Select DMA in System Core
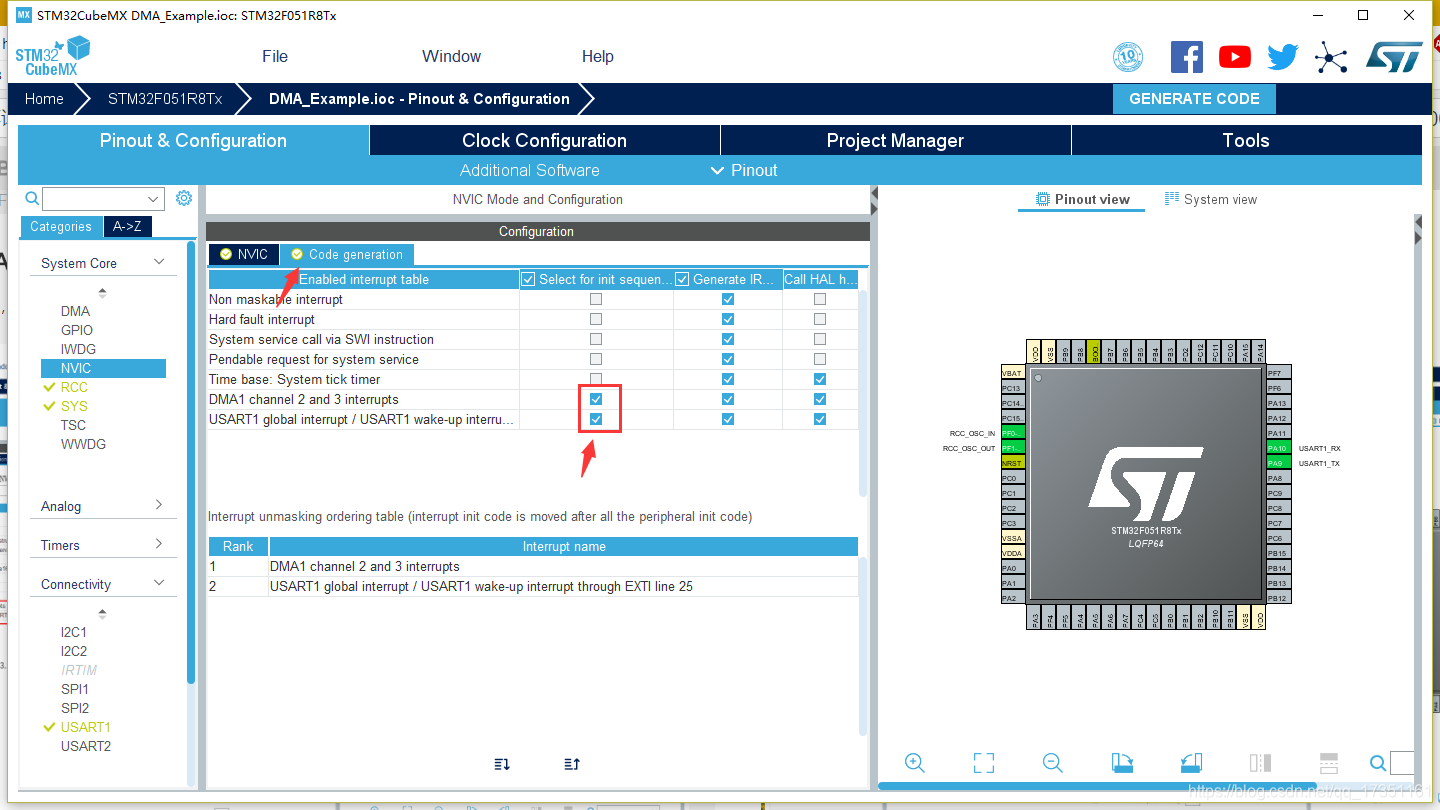The image size is (1440, 810). tap(75, 311)
